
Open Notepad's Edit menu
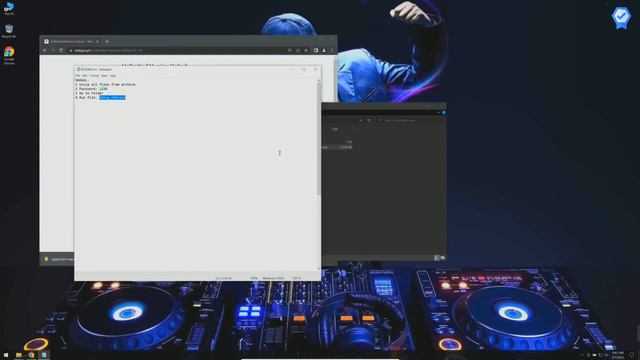84,76
